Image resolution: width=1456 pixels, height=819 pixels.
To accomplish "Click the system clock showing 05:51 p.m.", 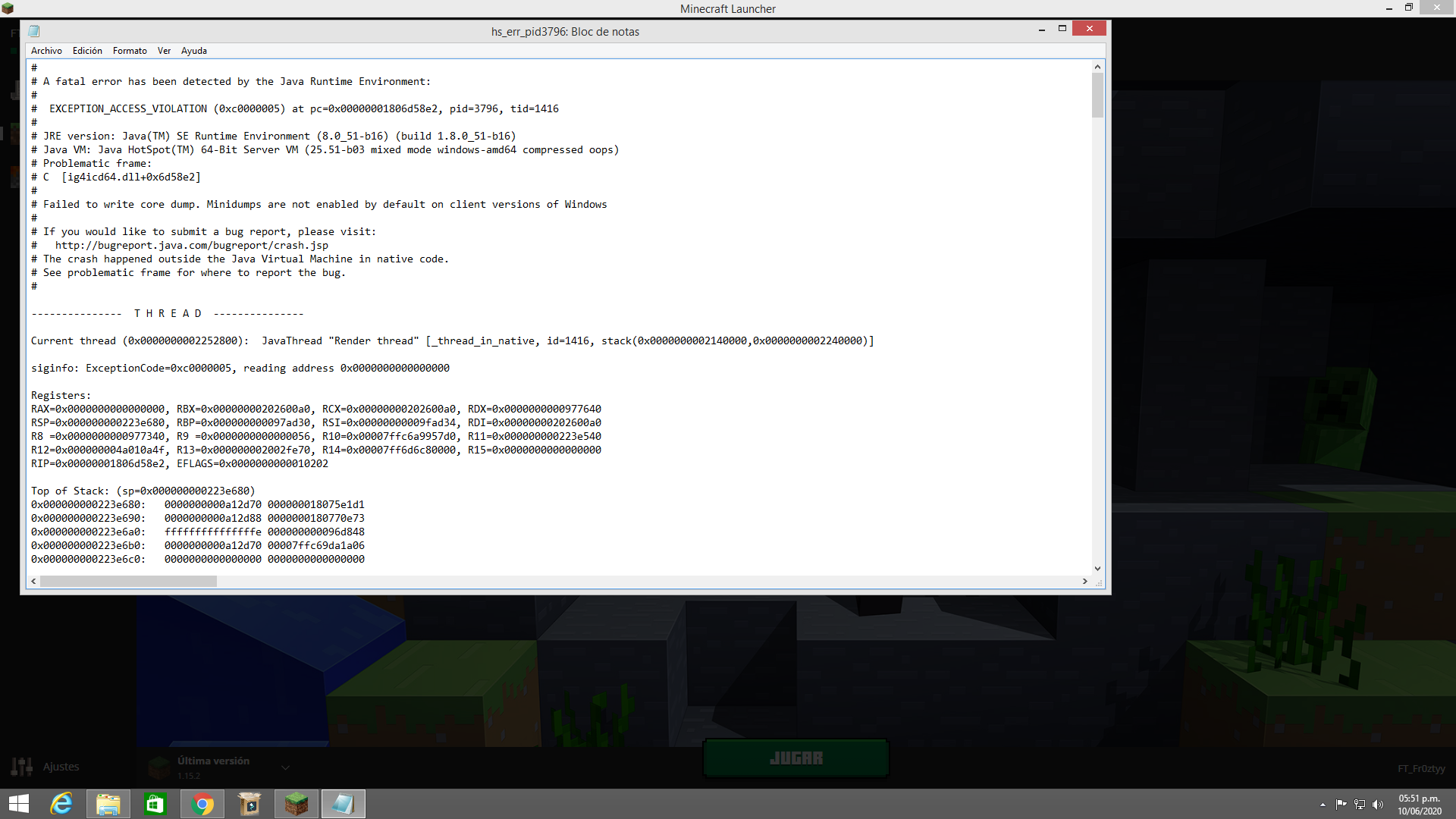I will click(1420, 805).
